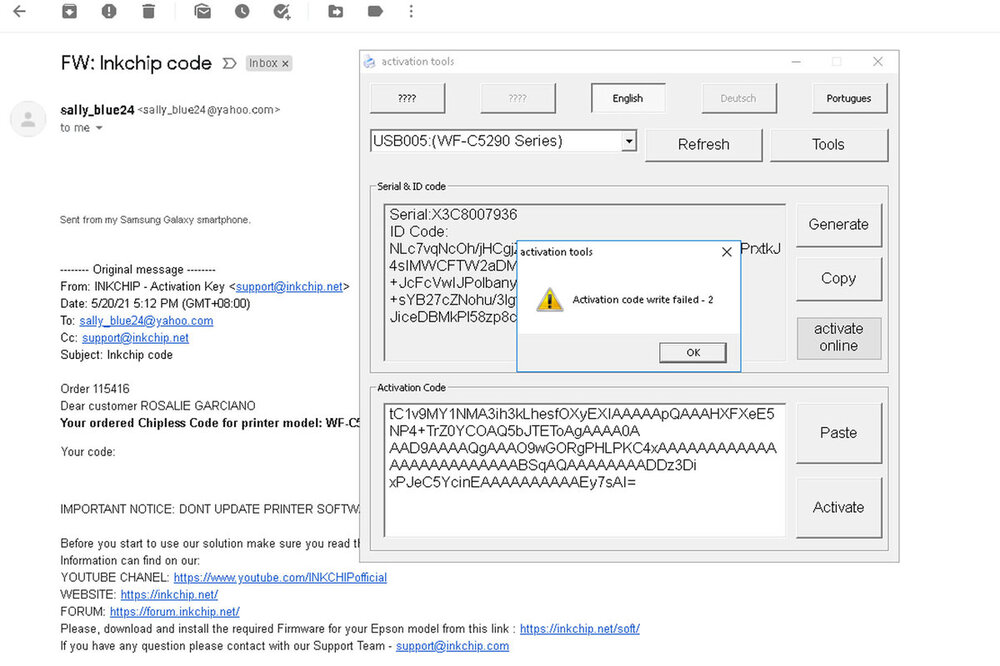Report spam using the exclamation icon
Image resolution: width=1000 pixels, height=666 pixels.
coord(109,12)
